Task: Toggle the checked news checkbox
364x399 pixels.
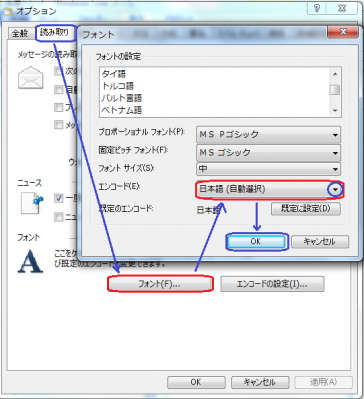Action: pyautogui.click(x=58, y=199)
